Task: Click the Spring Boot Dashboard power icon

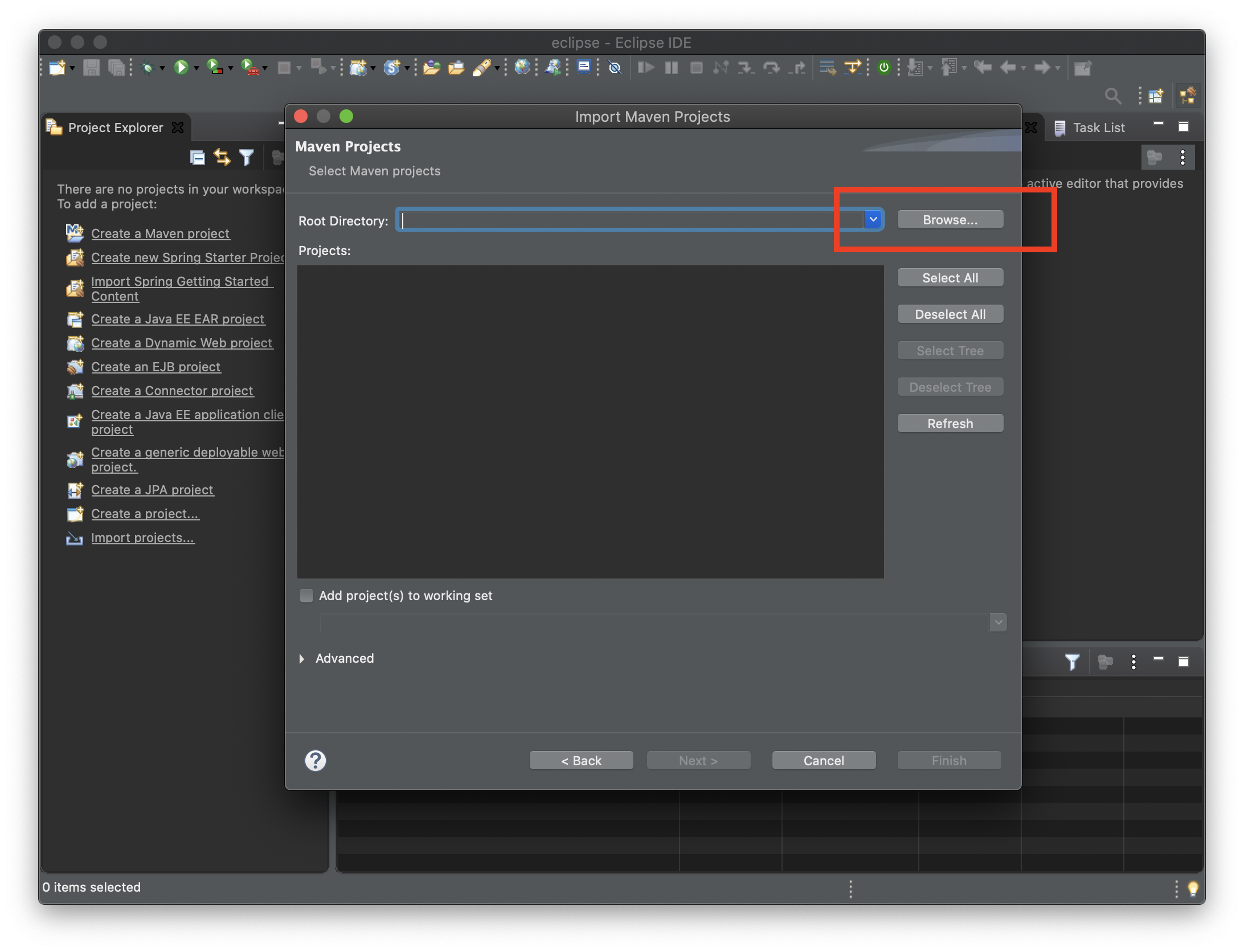Action: (884, 68)
